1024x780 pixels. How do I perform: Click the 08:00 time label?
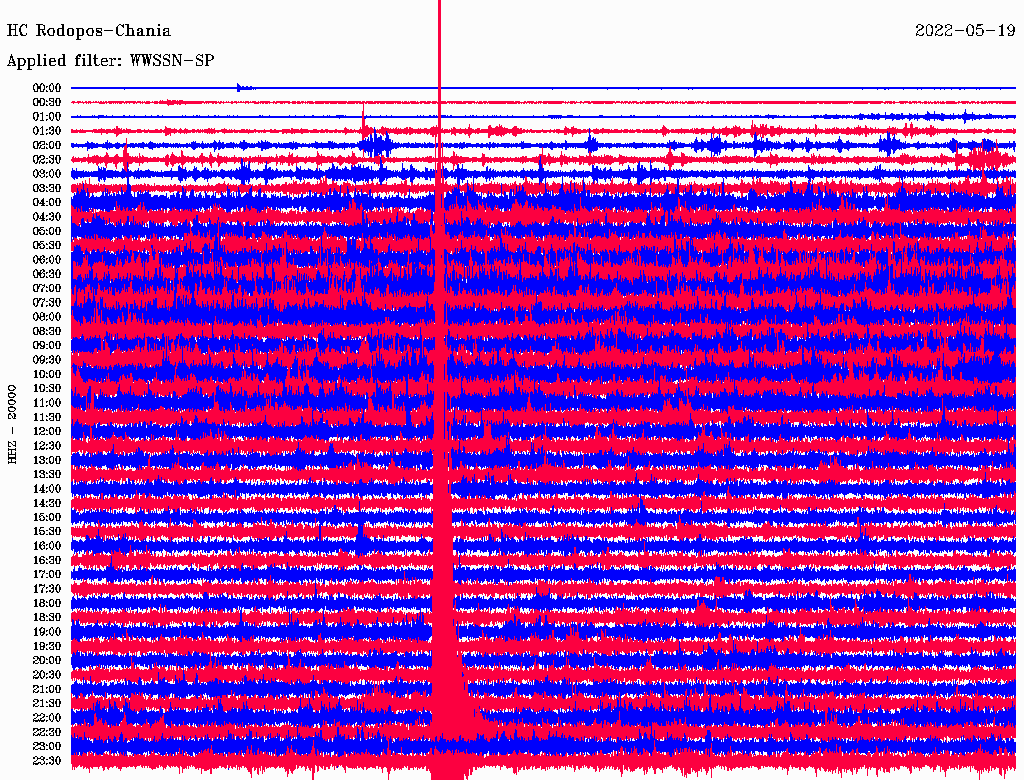point(47,317)
